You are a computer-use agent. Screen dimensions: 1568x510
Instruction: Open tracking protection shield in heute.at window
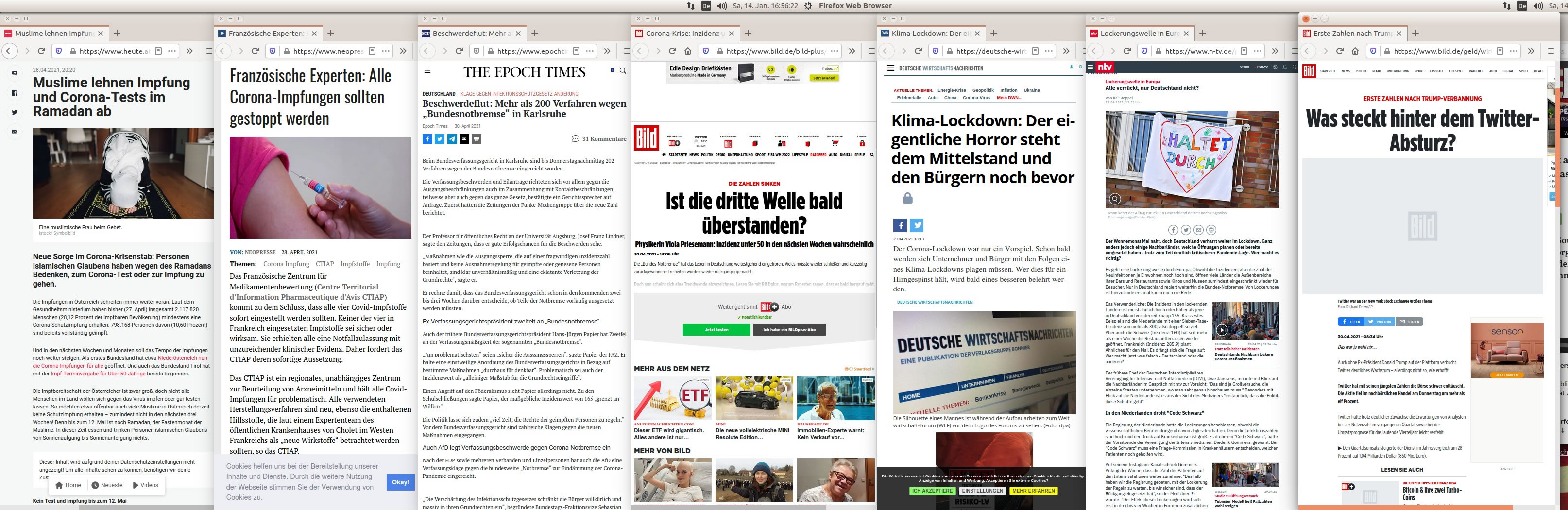point(59,51)
